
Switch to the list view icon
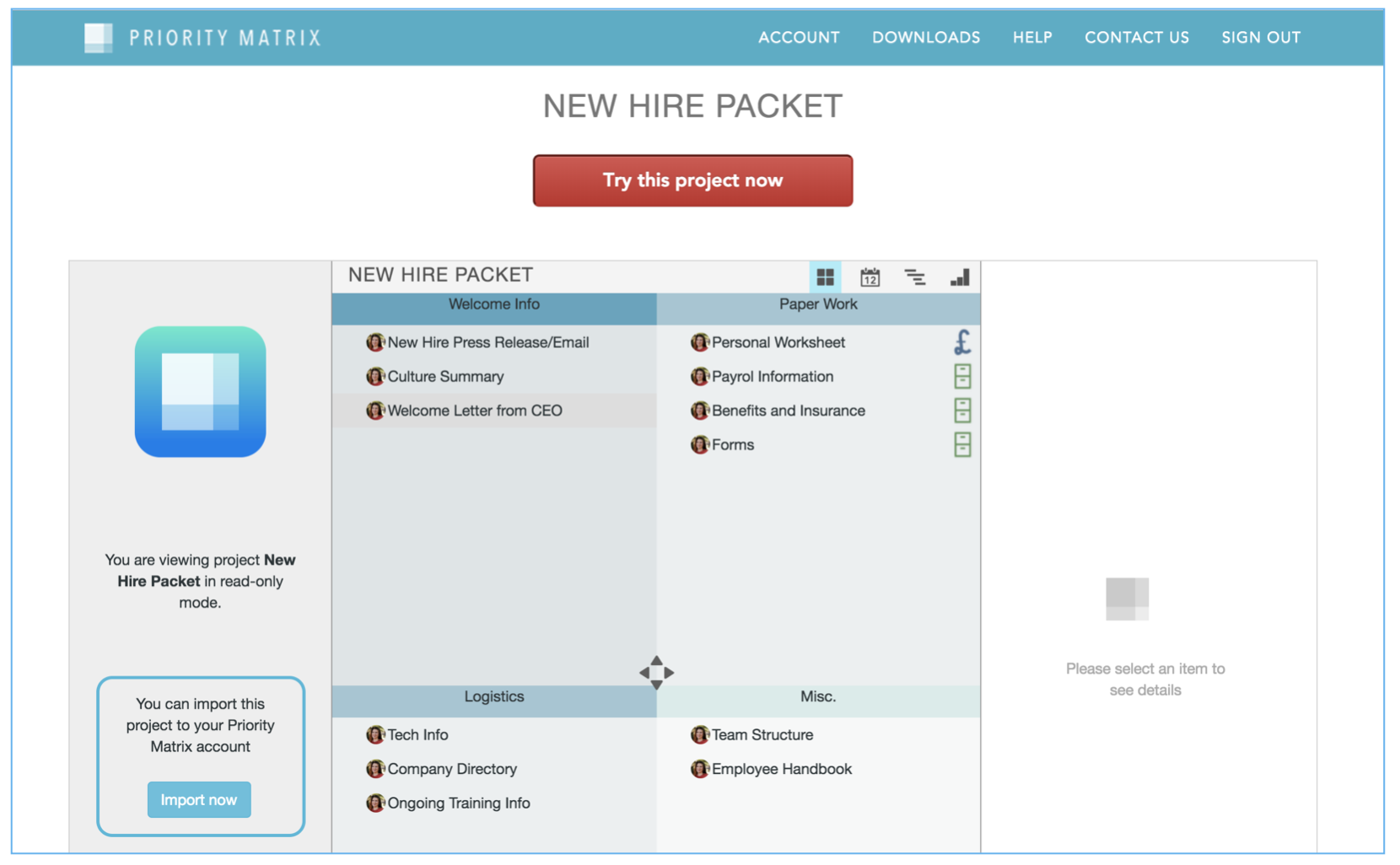click(x=914, y=277)
